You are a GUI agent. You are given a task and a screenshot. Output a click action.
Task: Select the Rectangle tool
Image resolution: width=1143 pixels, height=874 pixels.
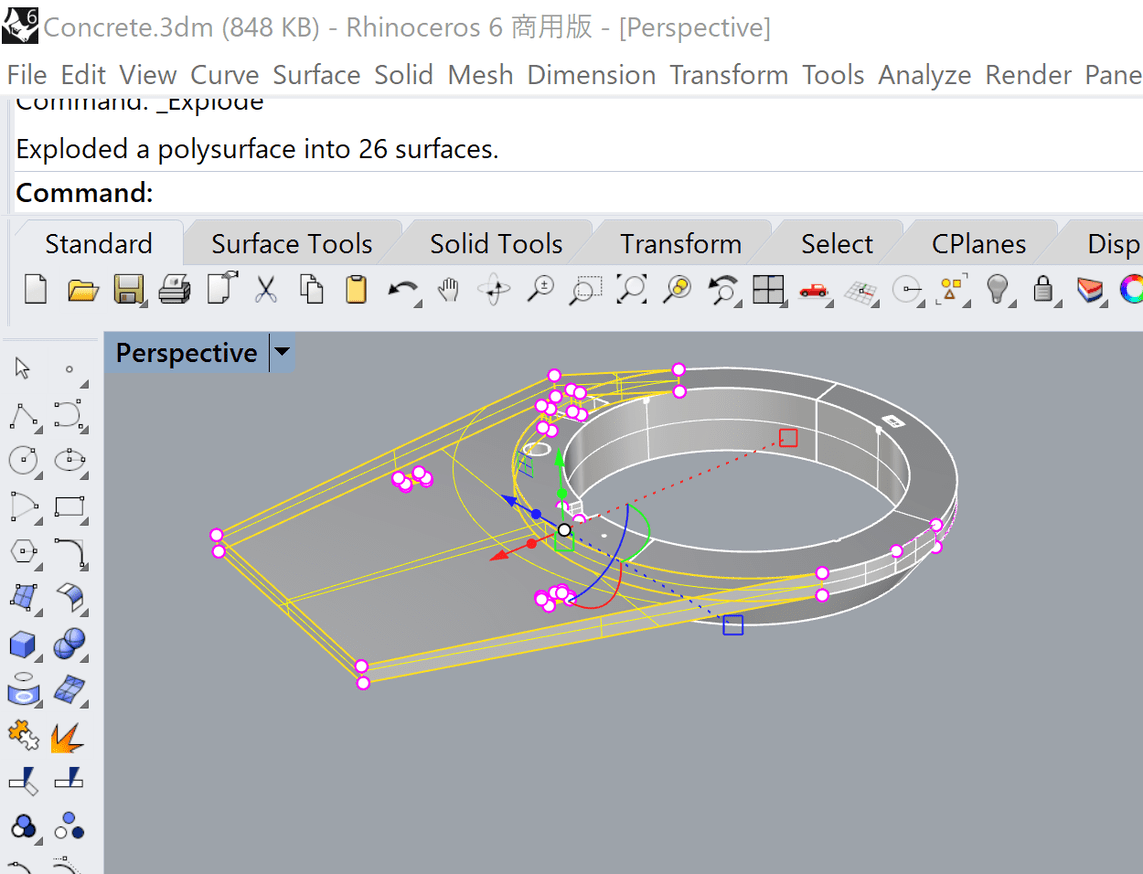coord(68,507)
